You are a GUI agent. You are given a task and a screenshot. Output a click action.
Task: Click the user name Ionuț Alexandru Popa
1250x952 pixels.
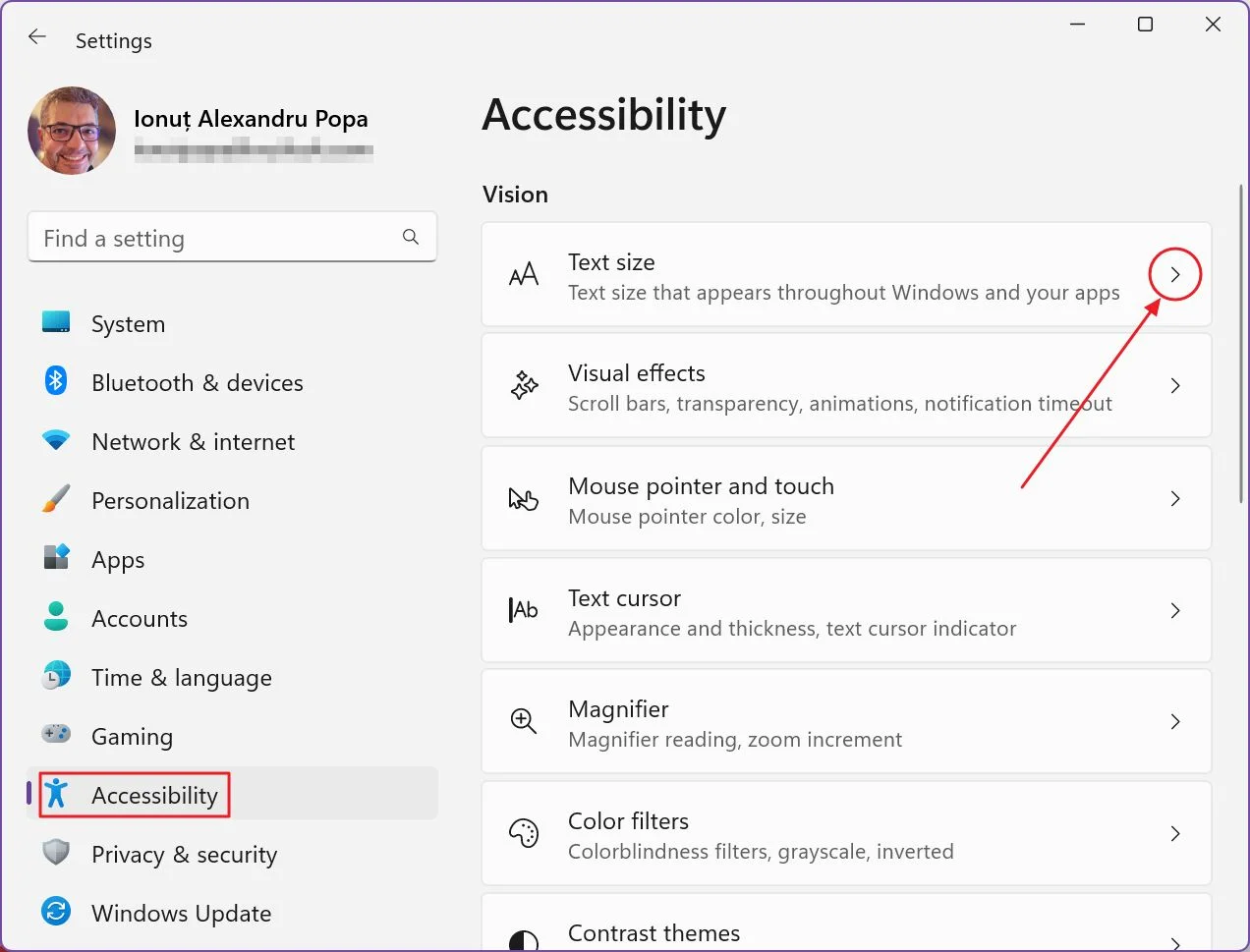coord(251,119)
